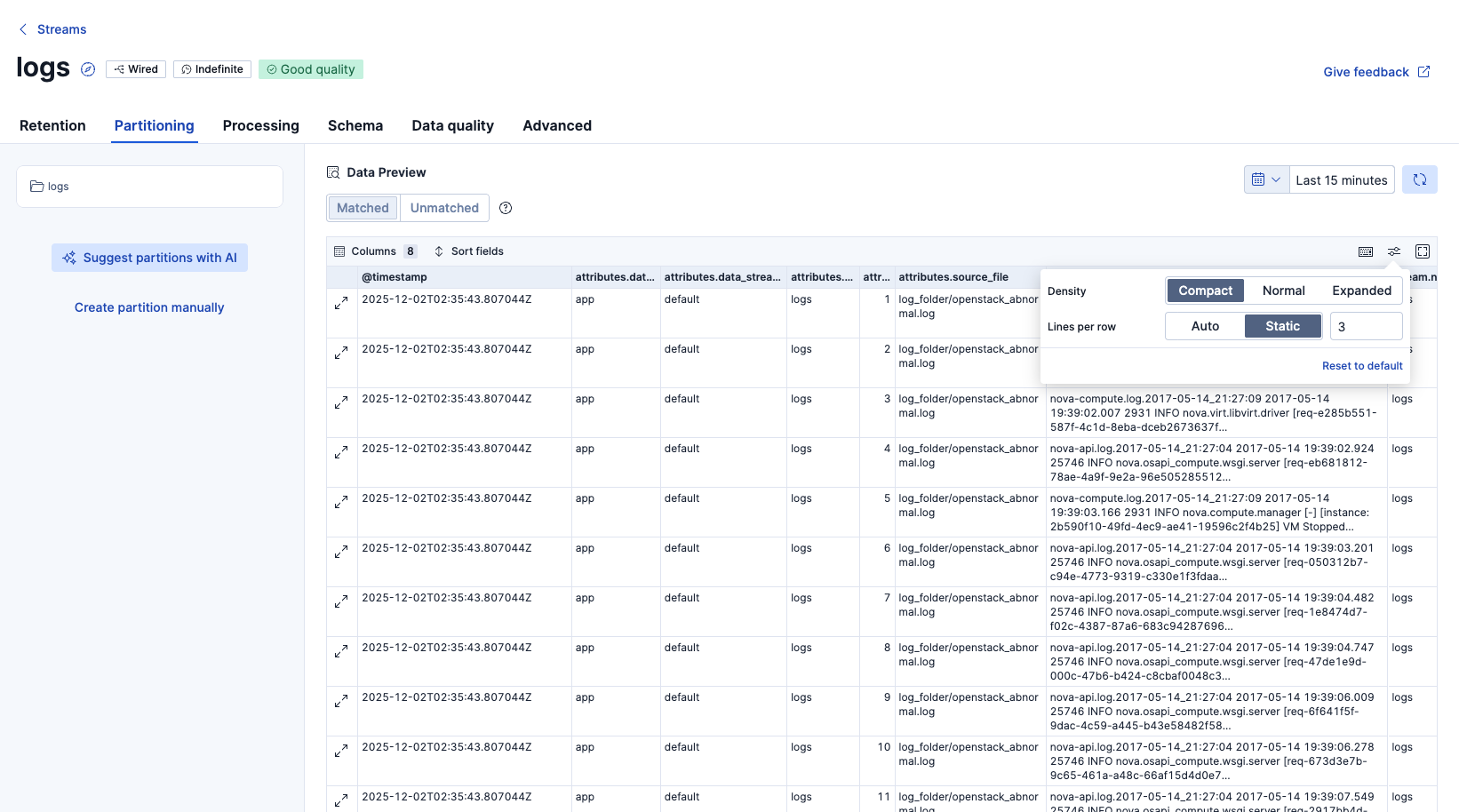The image size is (1459, 812).
Task: Expand details for row 5
Action: pyautogui.click(x=341, y=502)
